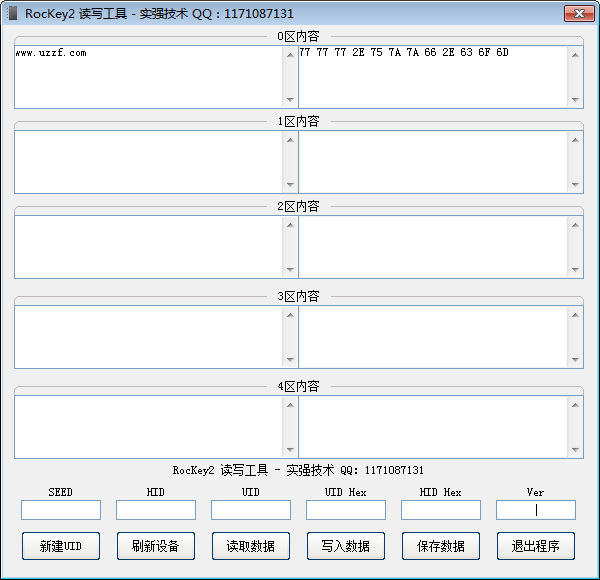The height and width of the screenshot is (580, 600).
Task: Click the HID Hex label
Action: pos(440,492)
